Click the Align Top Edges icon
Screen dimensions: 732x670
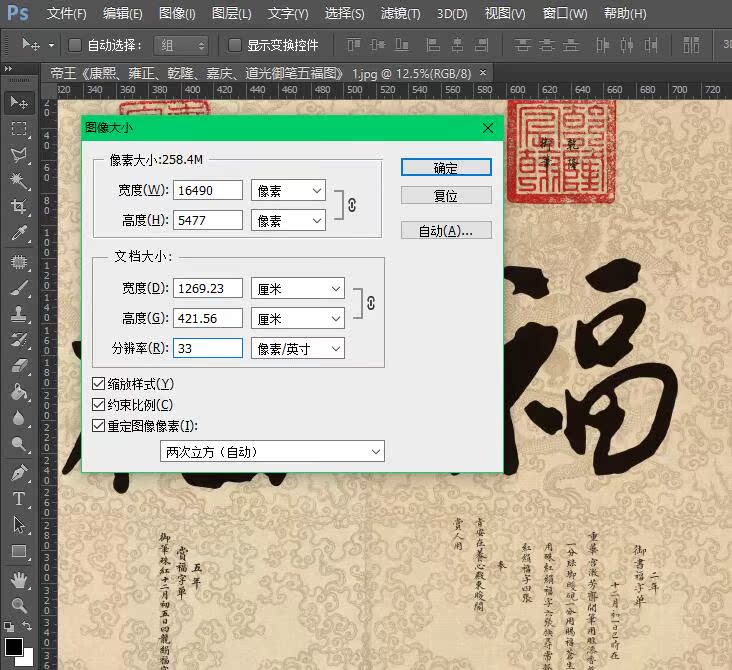(354, 45)
